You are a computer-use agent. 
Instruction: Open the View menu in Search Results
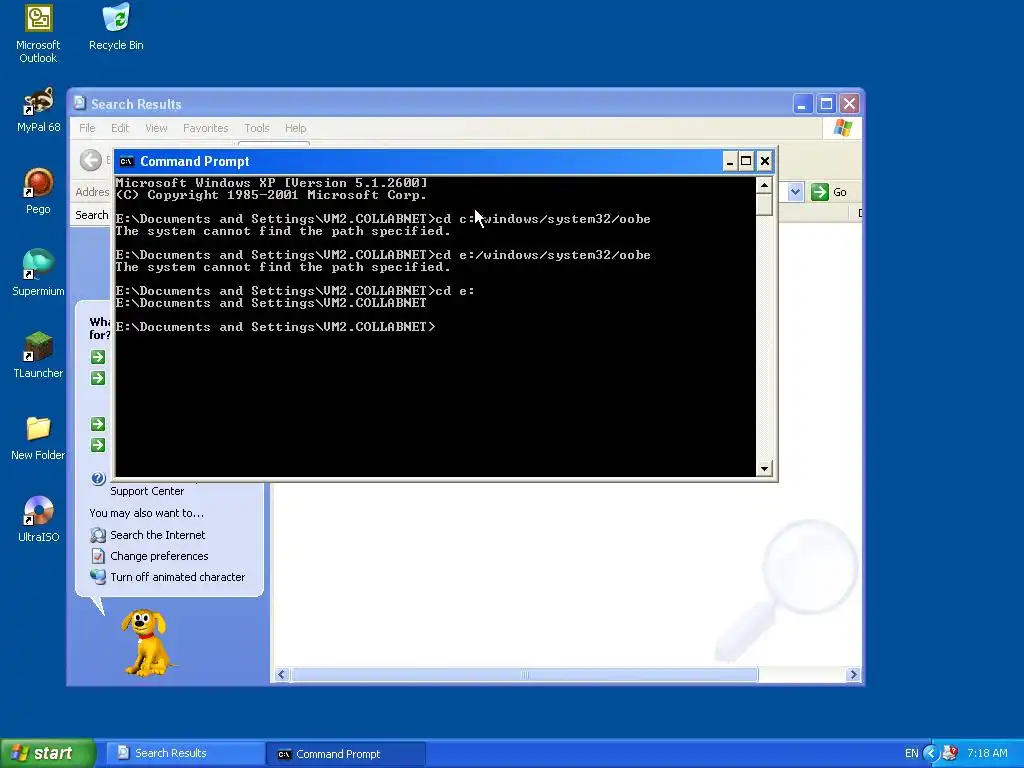tap(156, 128)
